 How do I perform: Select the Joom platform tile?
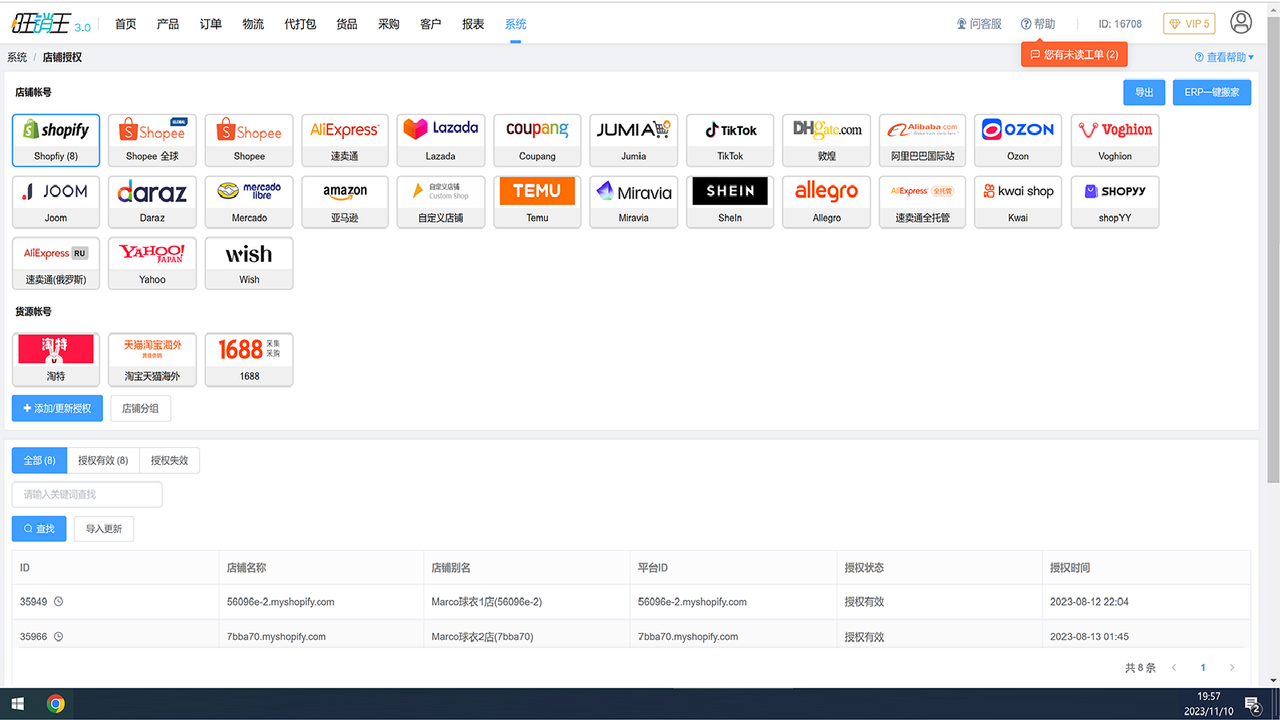(x=56, y=202)
